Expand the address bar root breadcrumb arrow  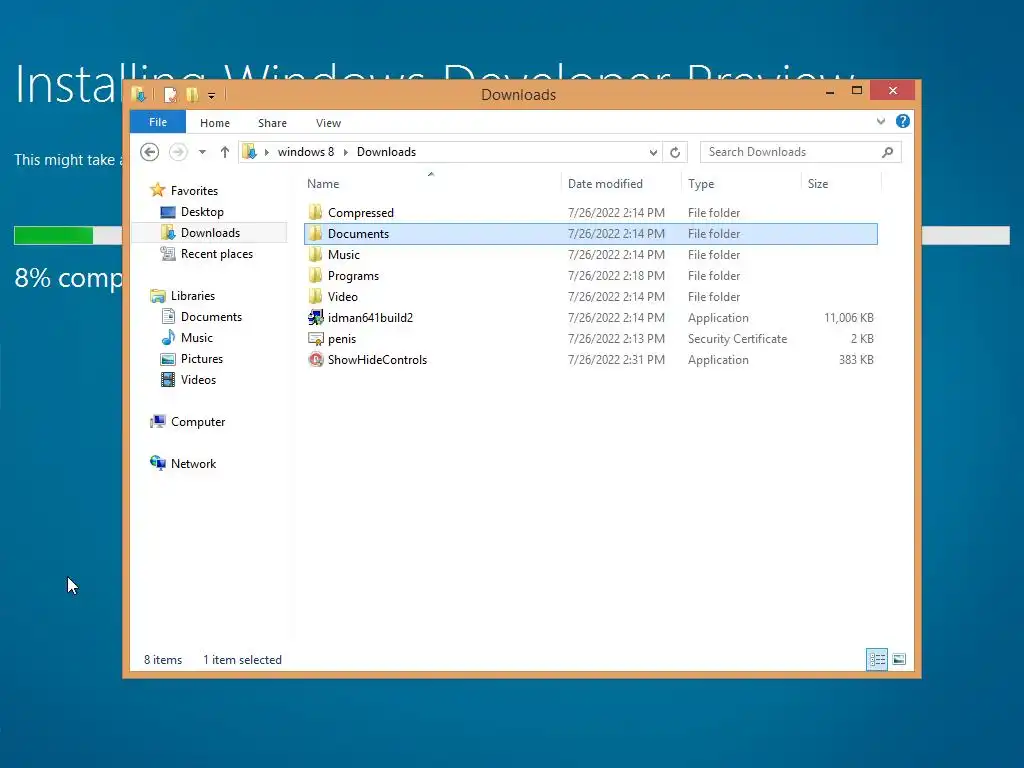[x=266, y=152]
